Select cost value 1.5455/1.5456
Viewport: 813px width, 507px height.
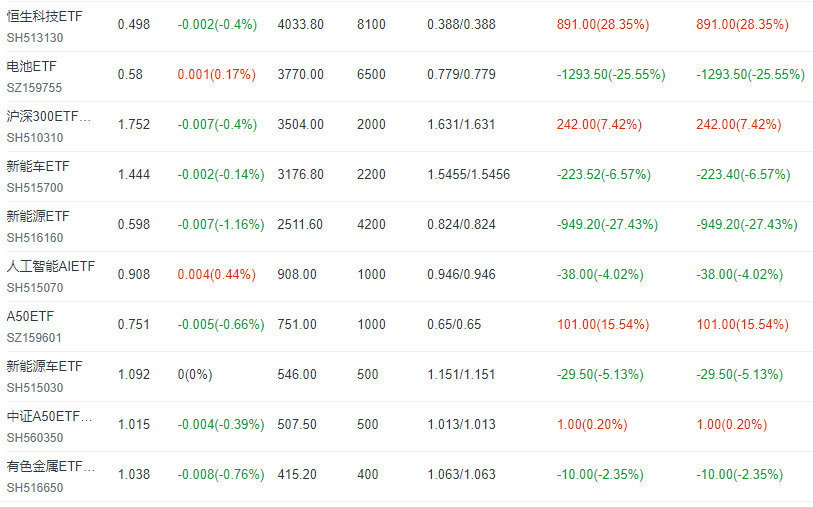(x=469, y=175)
